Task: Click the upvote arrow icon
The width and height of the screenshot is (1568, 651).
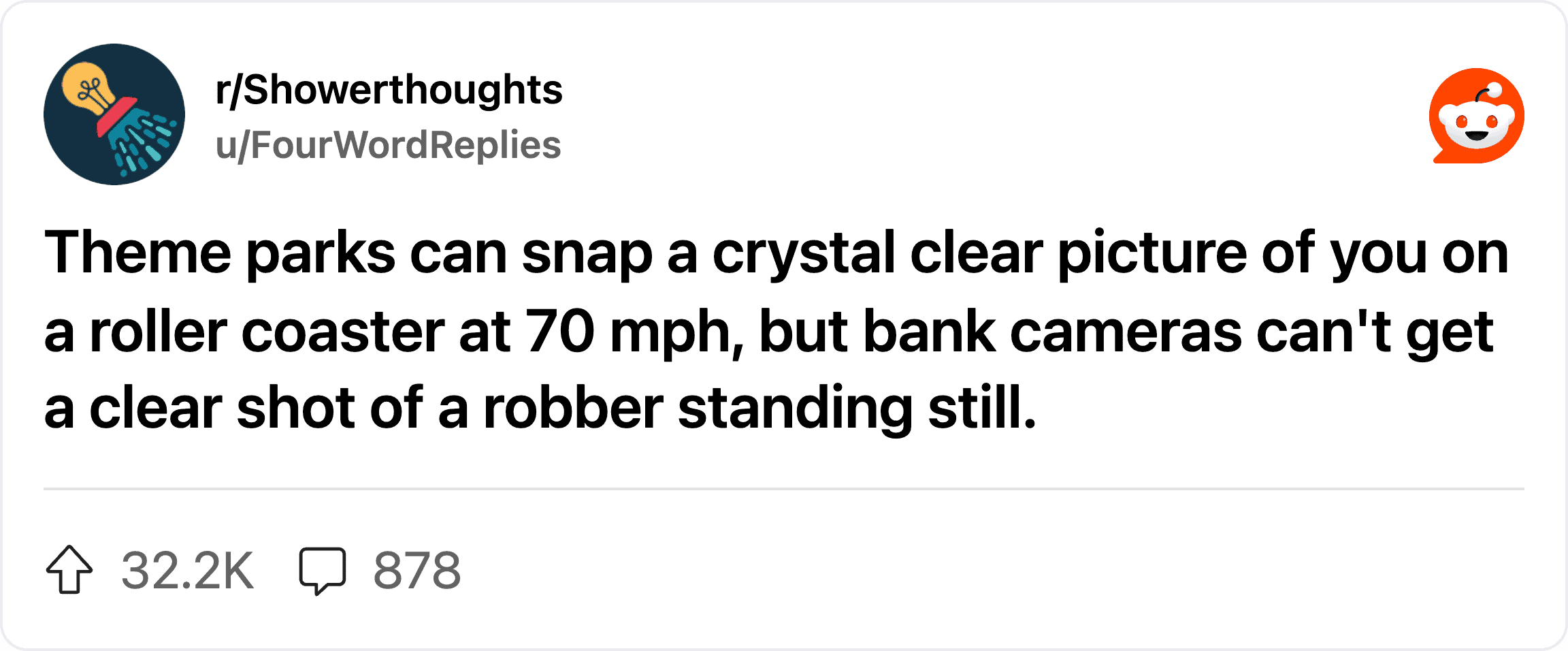Action: click(x=69, y=570)
